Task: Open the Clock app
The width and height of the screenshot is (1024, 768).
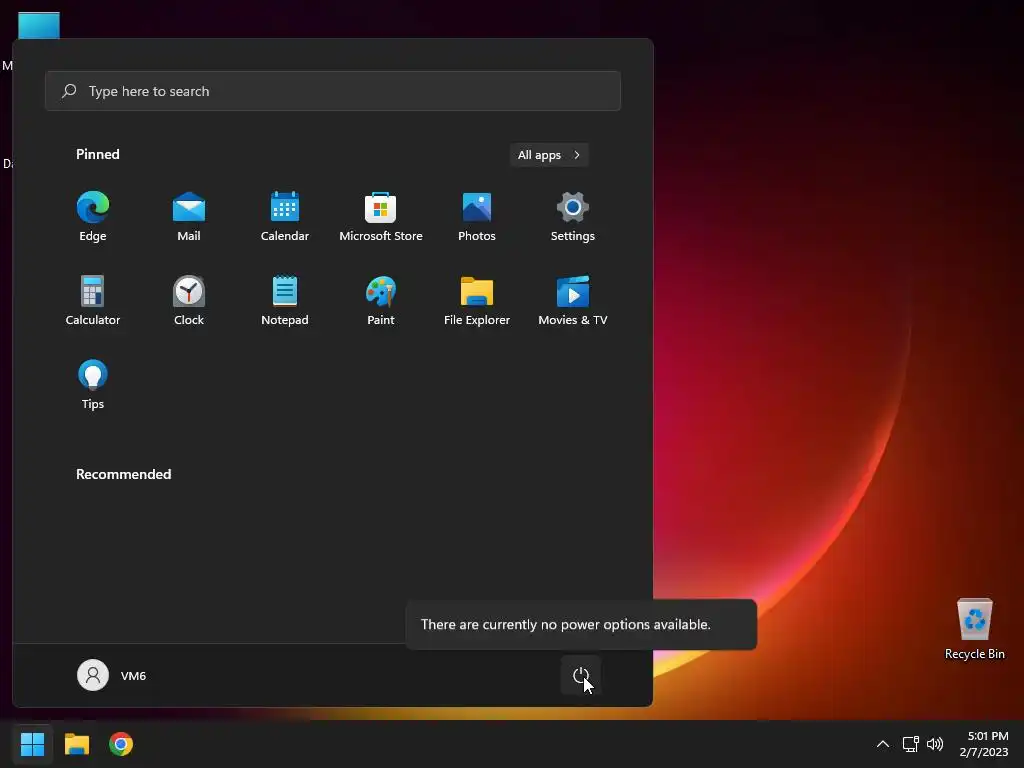Action: click(189, 301)
